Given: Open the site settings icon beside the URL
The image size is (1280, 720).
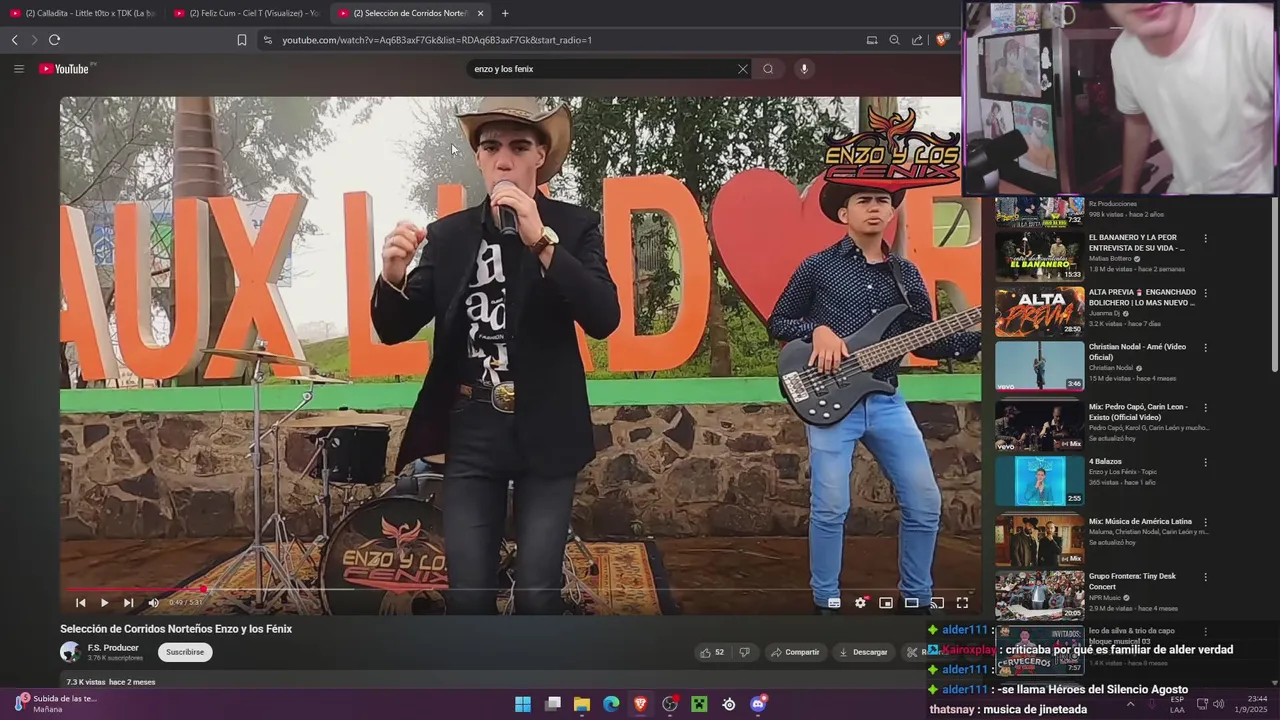Looking at the screenshot, I should coord(267,40).
